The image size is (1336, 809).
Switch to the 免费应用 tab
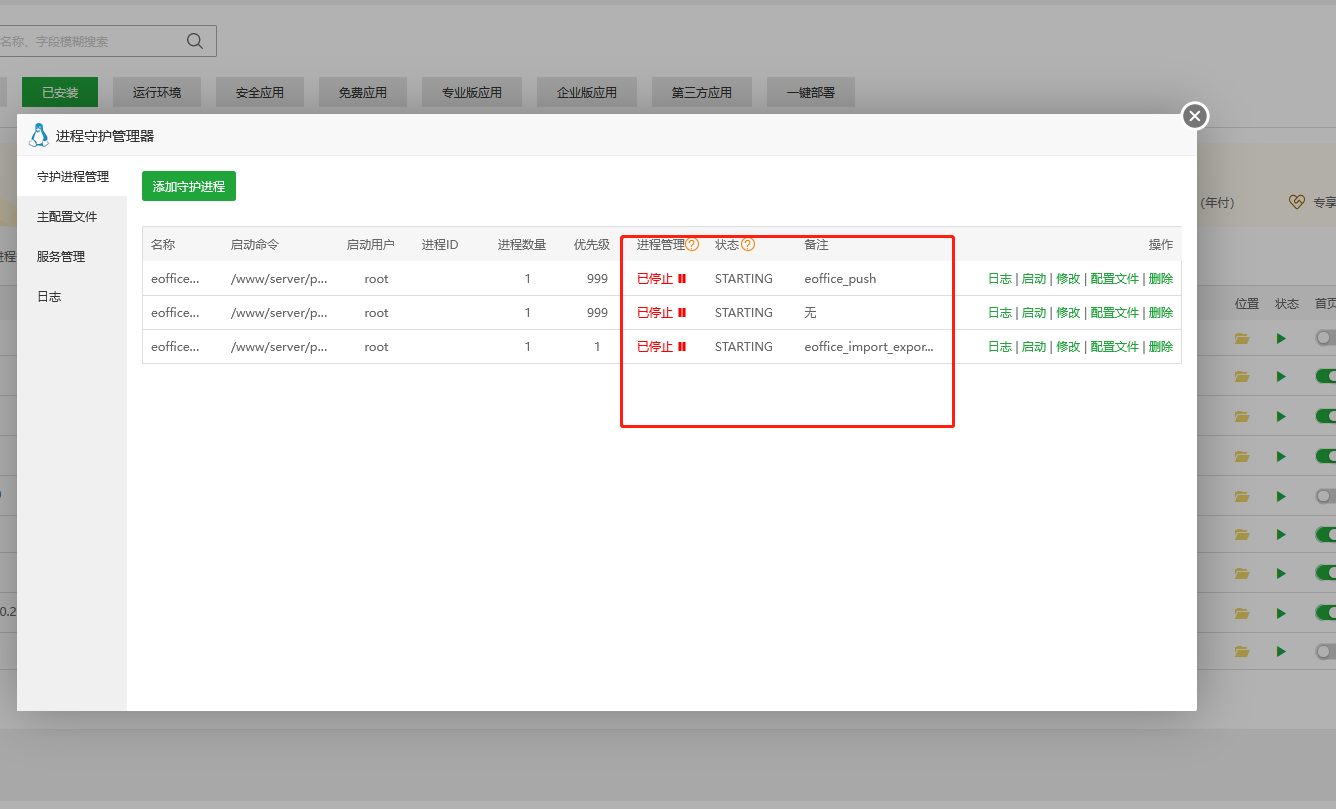(x=363, y=92)
